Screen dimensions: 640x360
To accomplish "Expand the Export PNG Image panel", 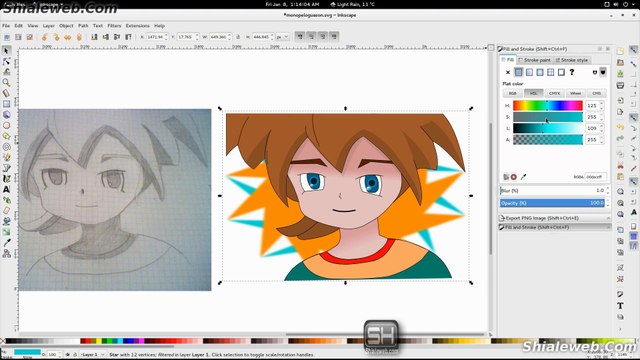I will 554,218.
